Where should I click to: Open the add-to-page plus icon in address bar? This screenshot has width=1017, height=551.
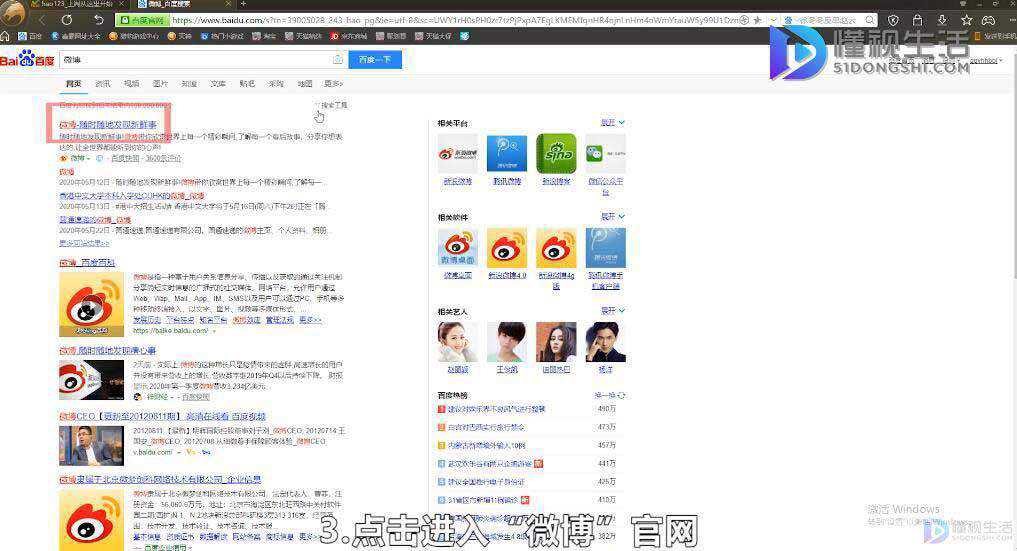point(745,20)
